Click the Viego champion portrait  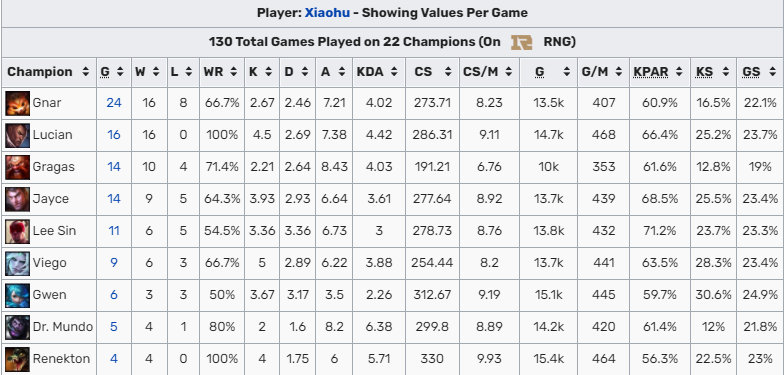[x=18, y=263]
